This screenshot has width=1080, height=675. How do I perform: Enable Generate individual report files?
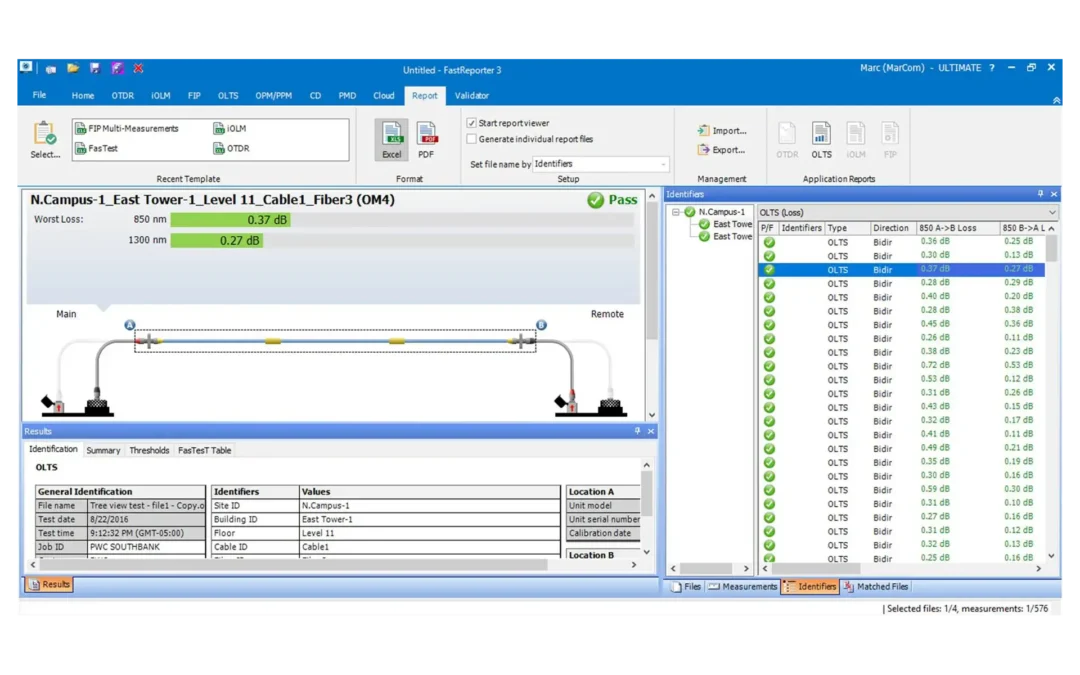pos(472,139)
